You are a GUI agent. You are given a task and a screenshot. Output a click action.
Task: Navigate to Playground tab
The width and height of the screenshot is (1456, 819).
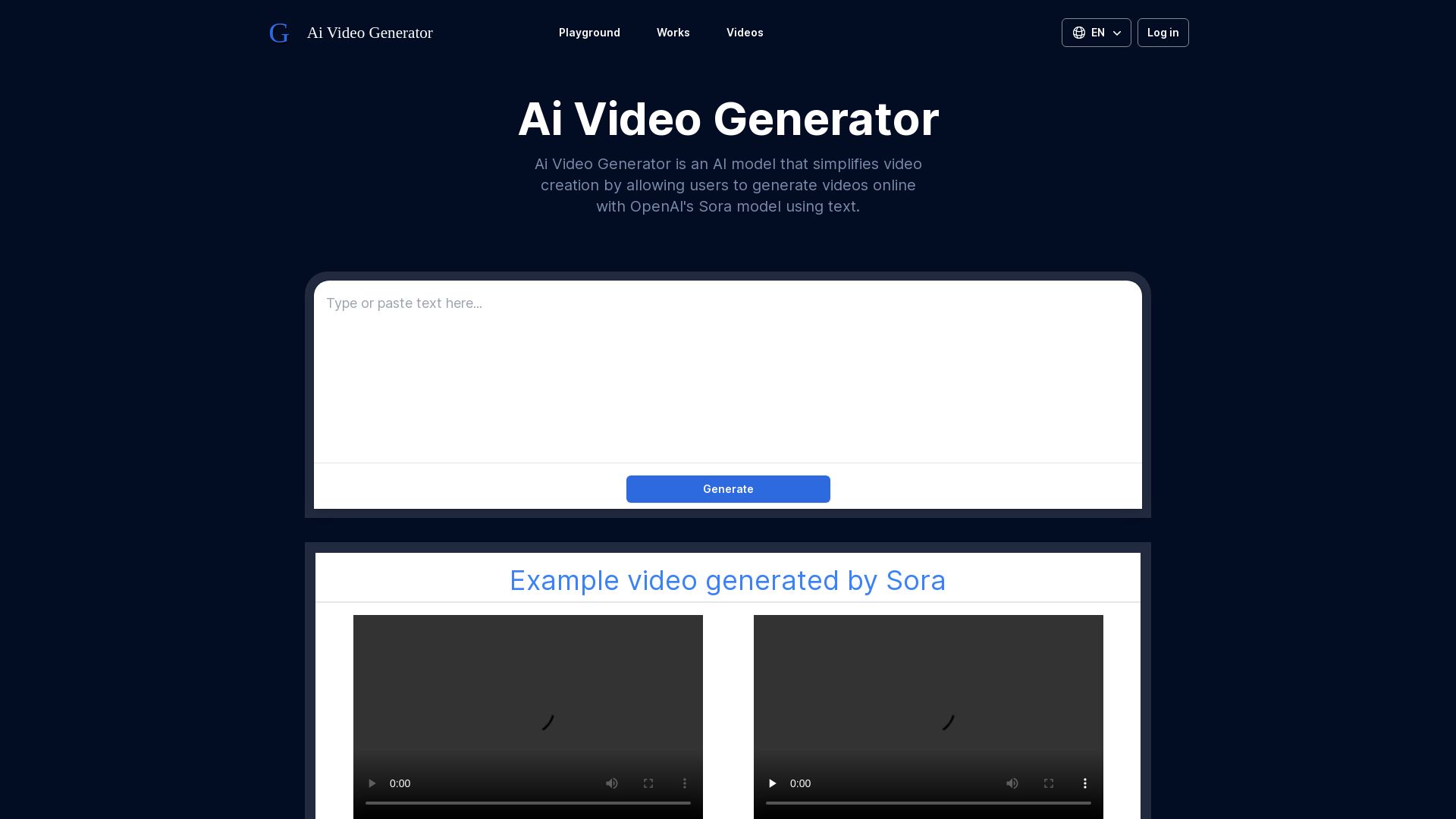589,32
